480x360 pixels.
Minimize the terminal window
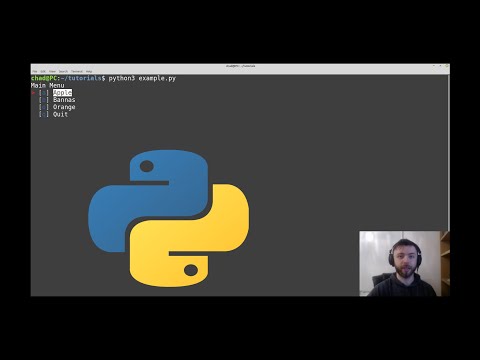pos(434,66)
